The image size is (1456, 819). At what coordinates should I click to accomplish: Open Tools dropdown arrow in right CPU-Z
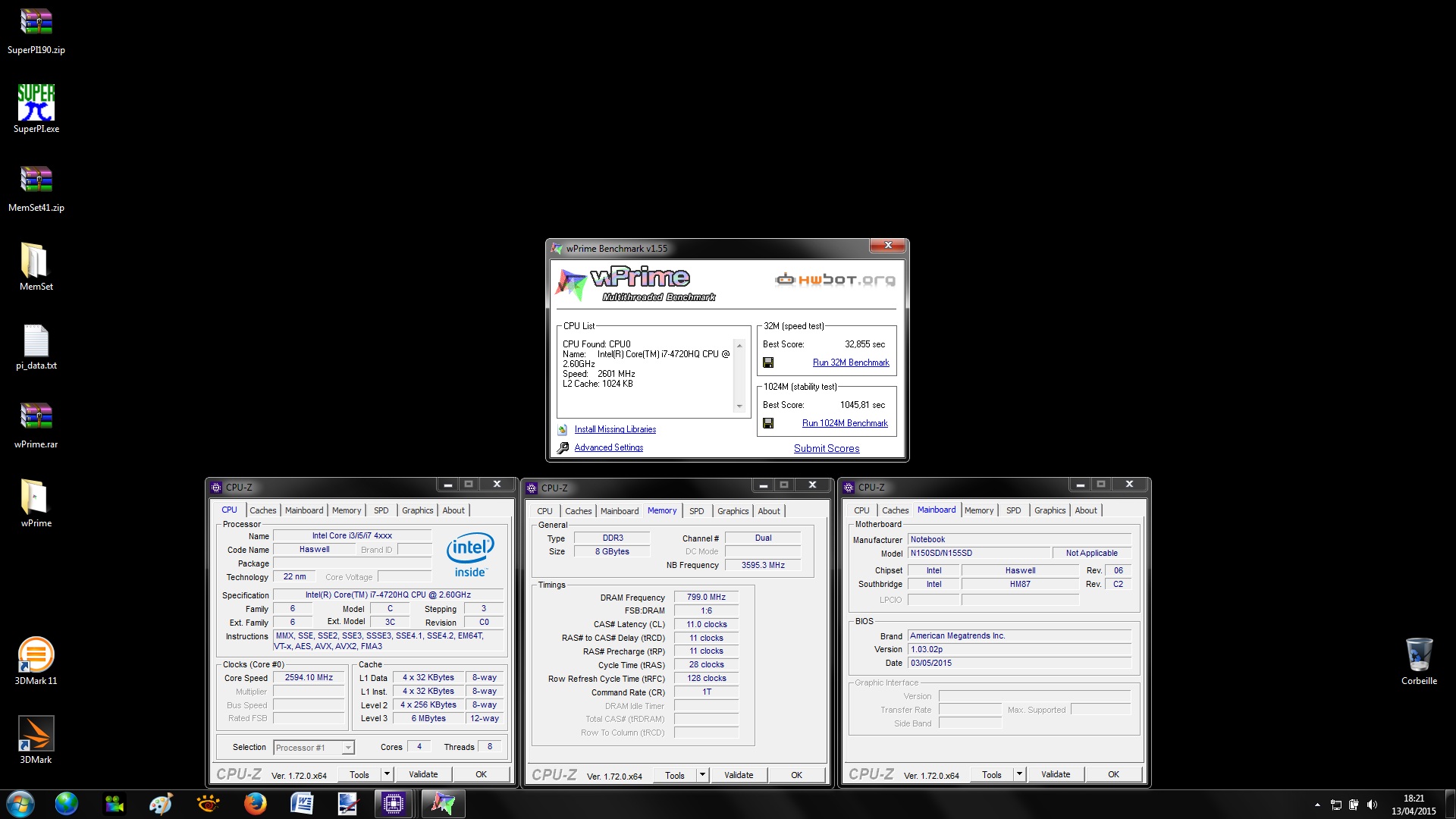1019,774
